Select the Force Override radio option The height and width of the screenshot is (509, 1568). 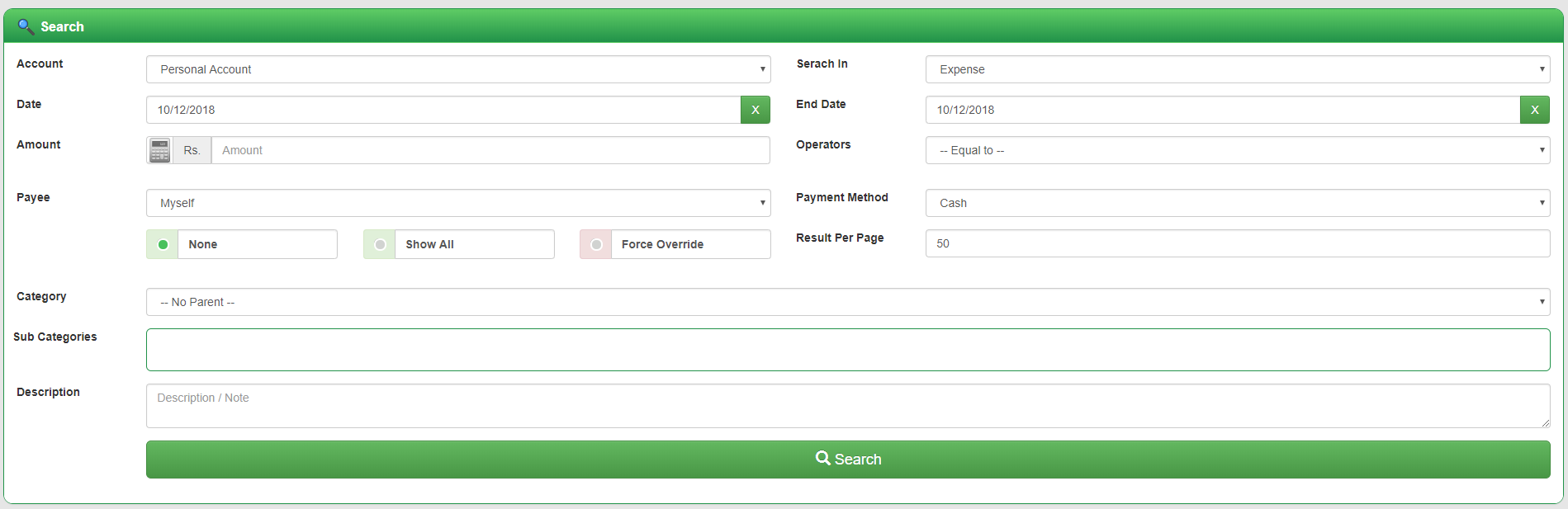(596, 244)
